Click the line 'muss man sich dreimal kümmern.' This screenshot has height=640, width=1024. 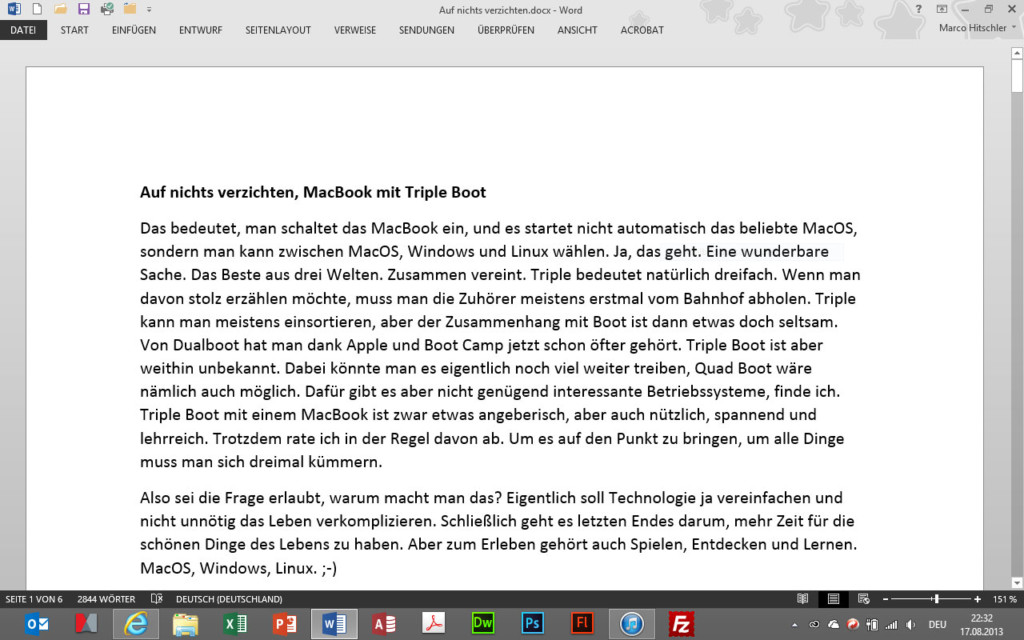(261, 462)
